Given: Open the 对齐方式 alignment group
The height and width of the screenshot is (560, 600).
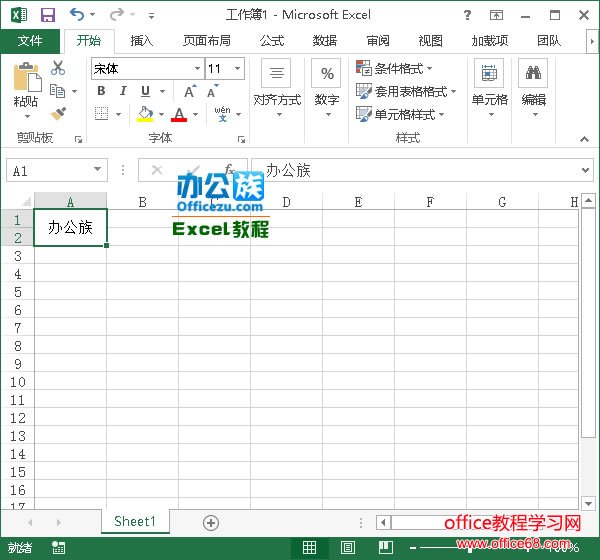Looking at the screenshot, I should tap(277, 88).
